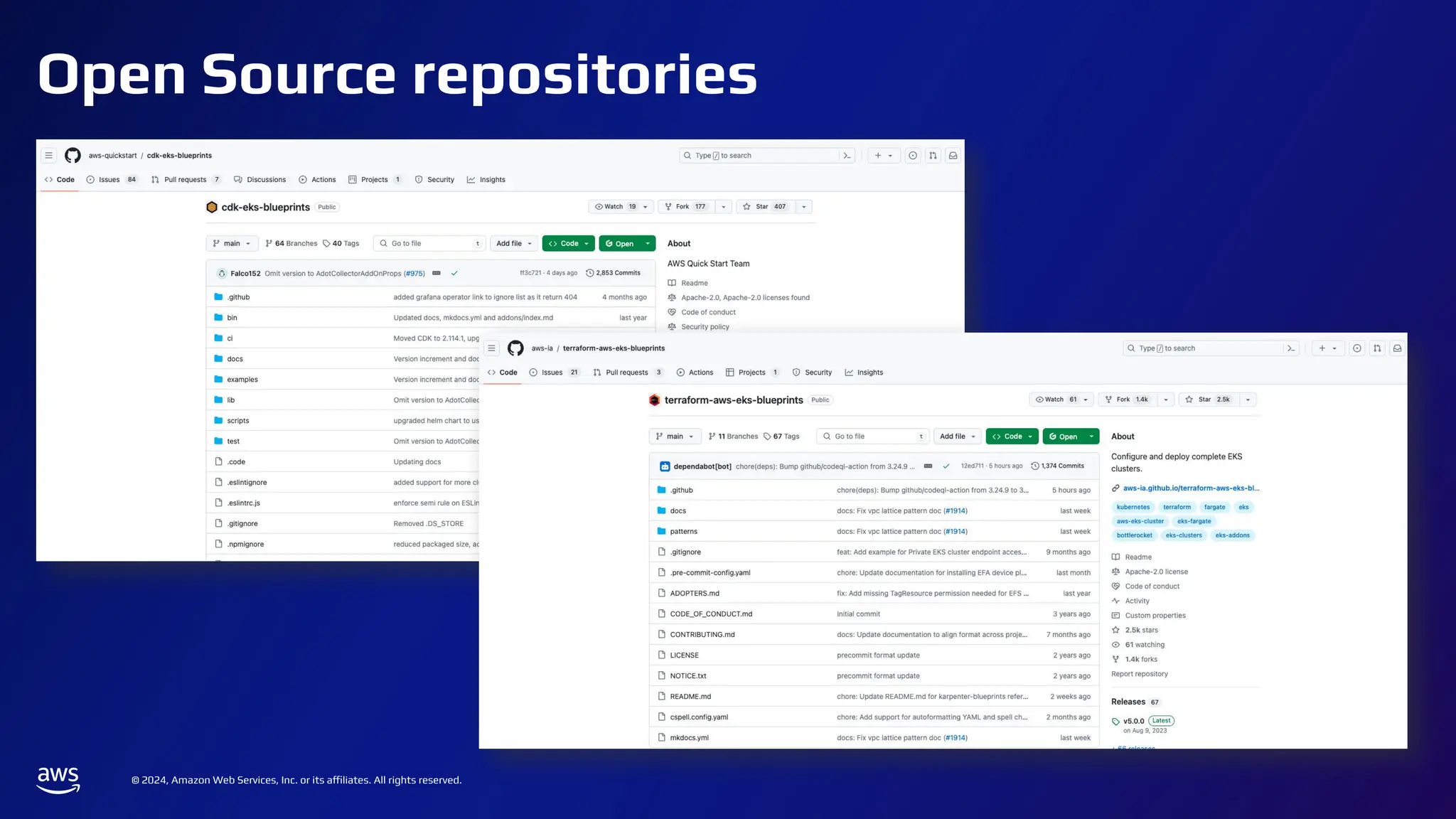The image size is (1456, 819).
Task: Open hamburger menu in cdk-eks-blueprints window
Action: click(48, 156)
